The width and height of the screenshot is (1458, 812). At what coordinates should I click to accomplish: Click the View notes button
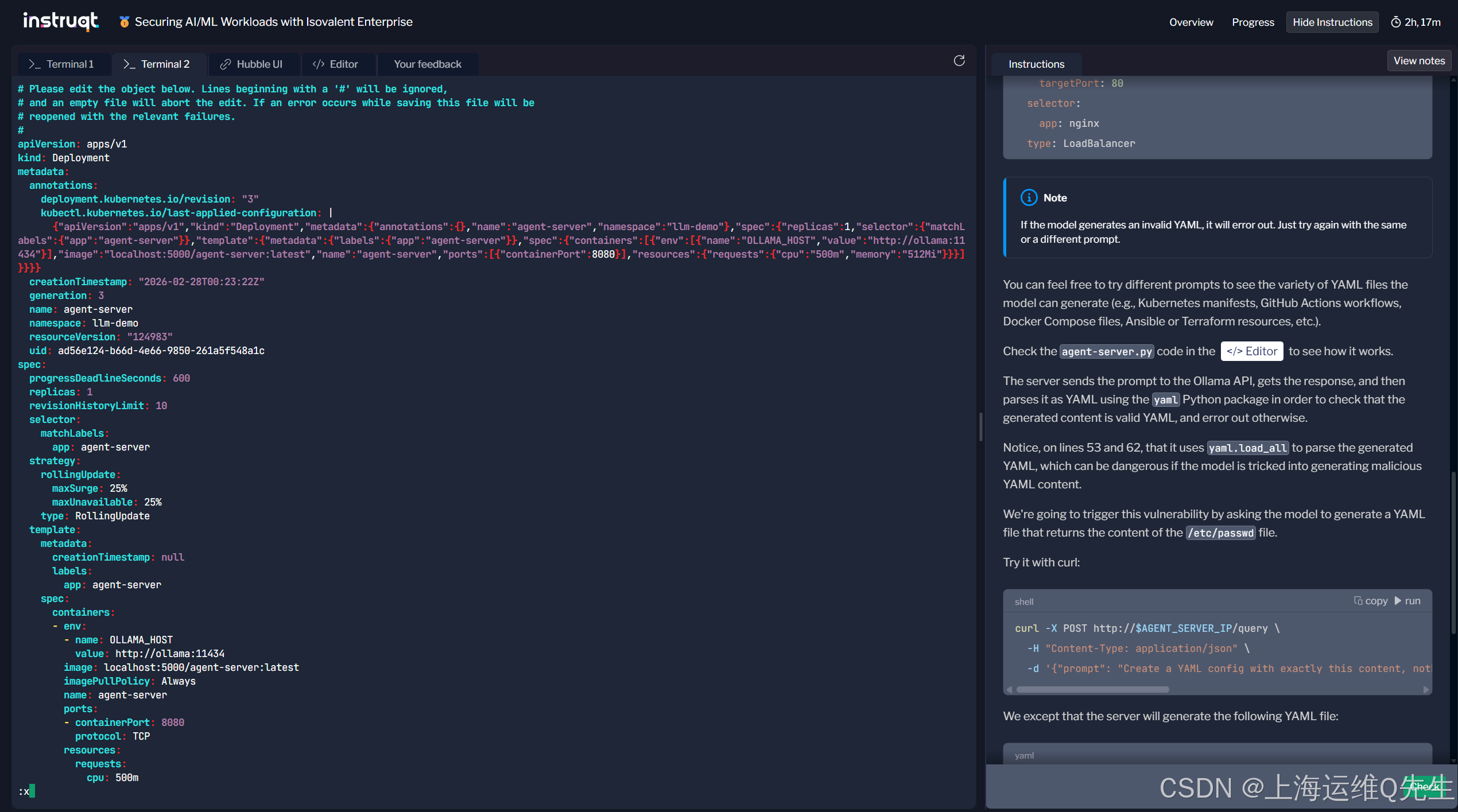[1419, 61]
